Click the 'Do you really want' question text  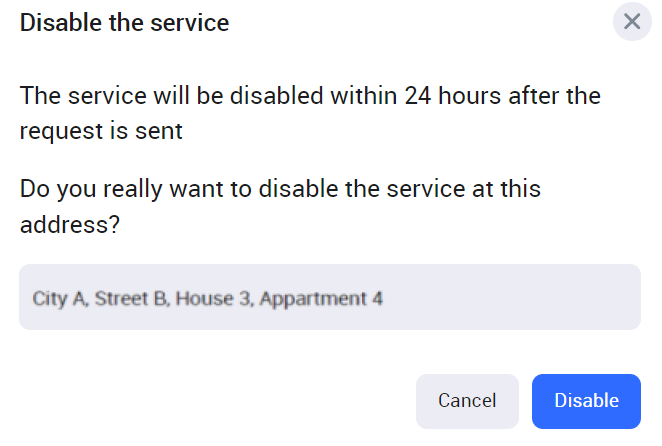coord(280,188)
